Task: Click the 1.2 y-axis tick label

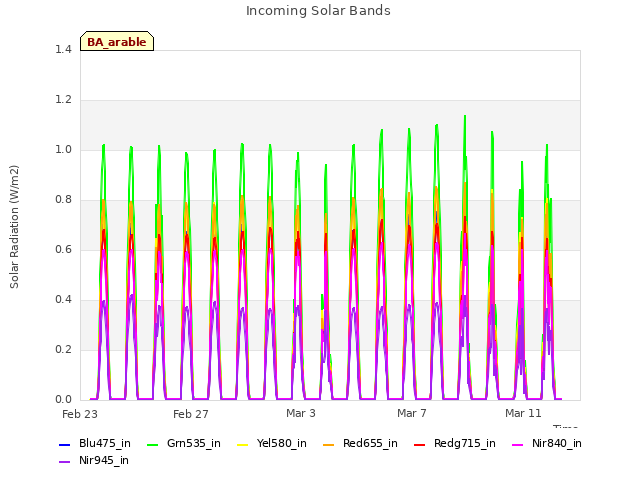Action: click(x=63, y=100)
